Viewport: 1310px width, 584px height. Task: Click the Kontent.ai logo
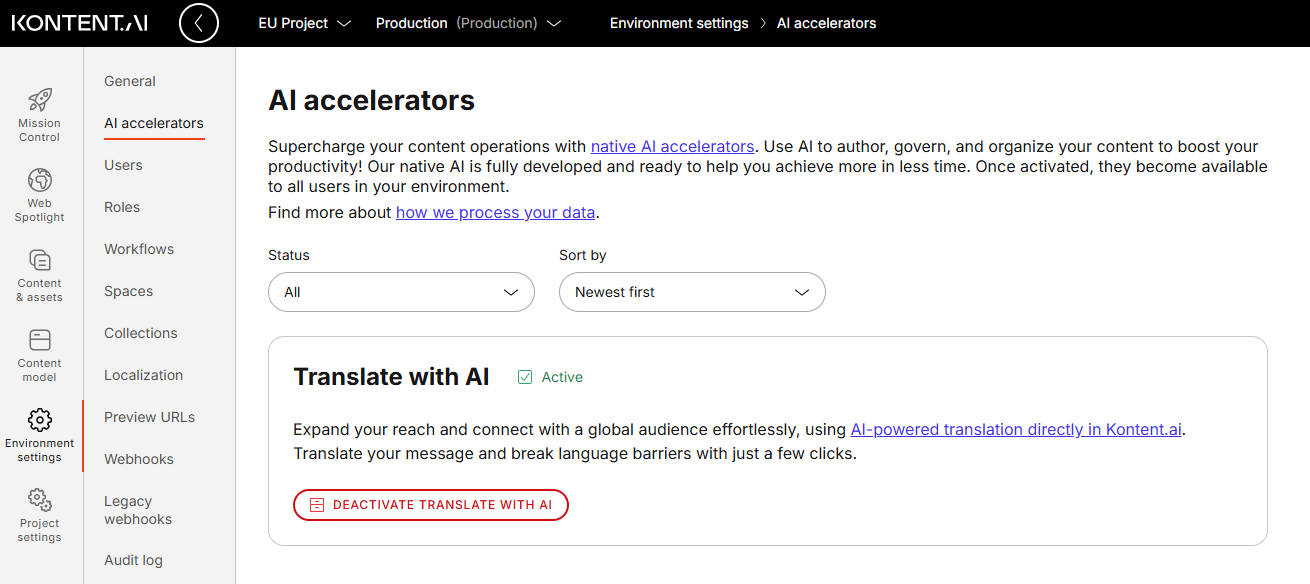pyautogui.click(x=79, y=22)
